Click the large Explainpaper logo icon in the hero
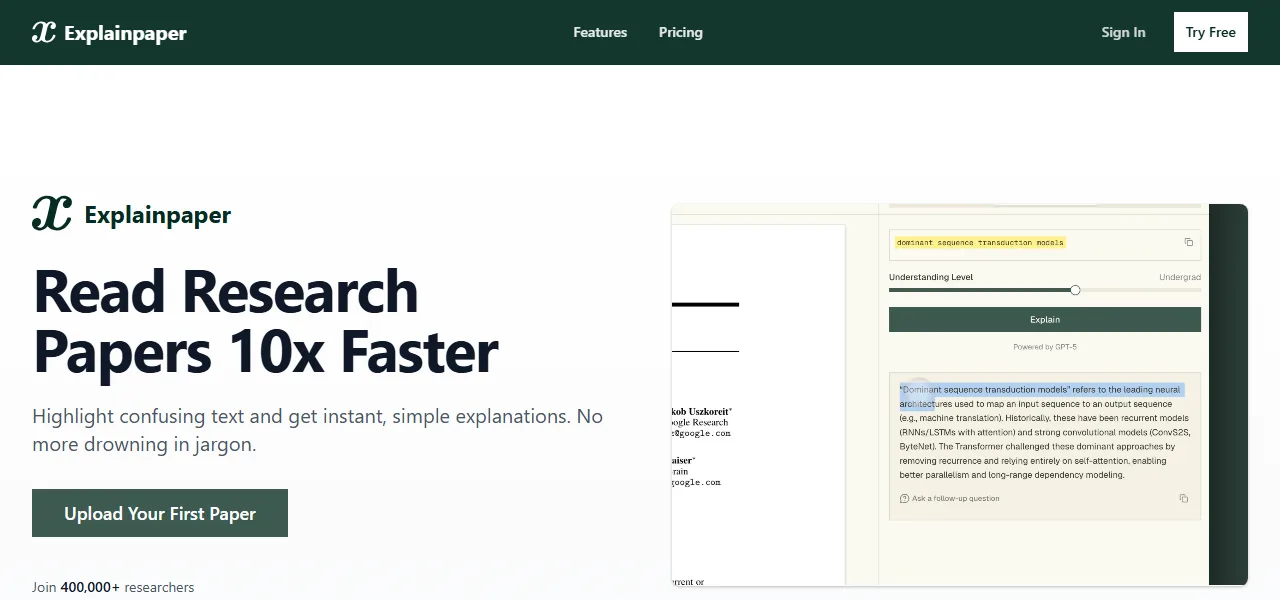Viewport: 1280px width, 600px height. coord(52,214)
